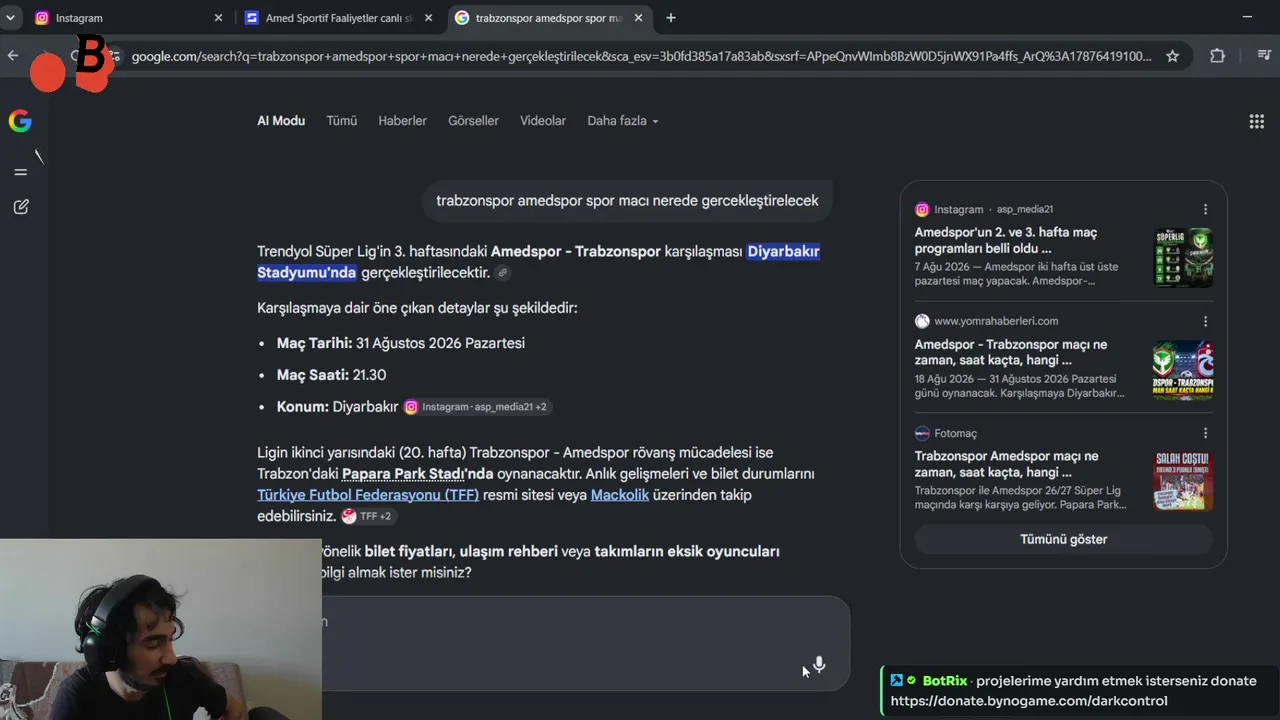Select the AI Modu tab
This screenshot has width=1280, height=720.
[281, 121]
